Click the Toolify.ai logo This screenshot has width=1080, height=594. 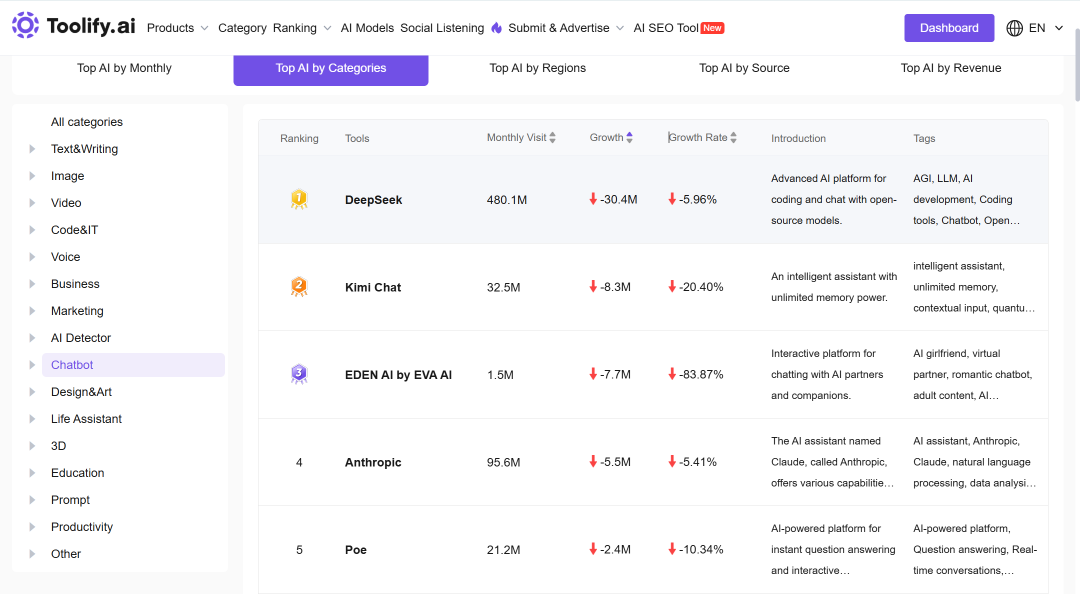click(x=74, y=26)
